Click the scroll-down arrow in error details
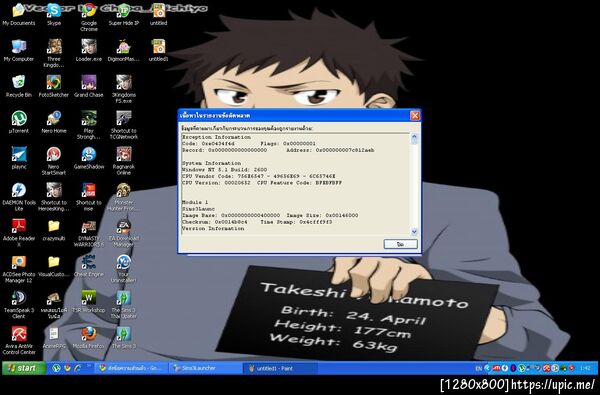The width and height of the screenshot is (600, 395). pos(414,231)
